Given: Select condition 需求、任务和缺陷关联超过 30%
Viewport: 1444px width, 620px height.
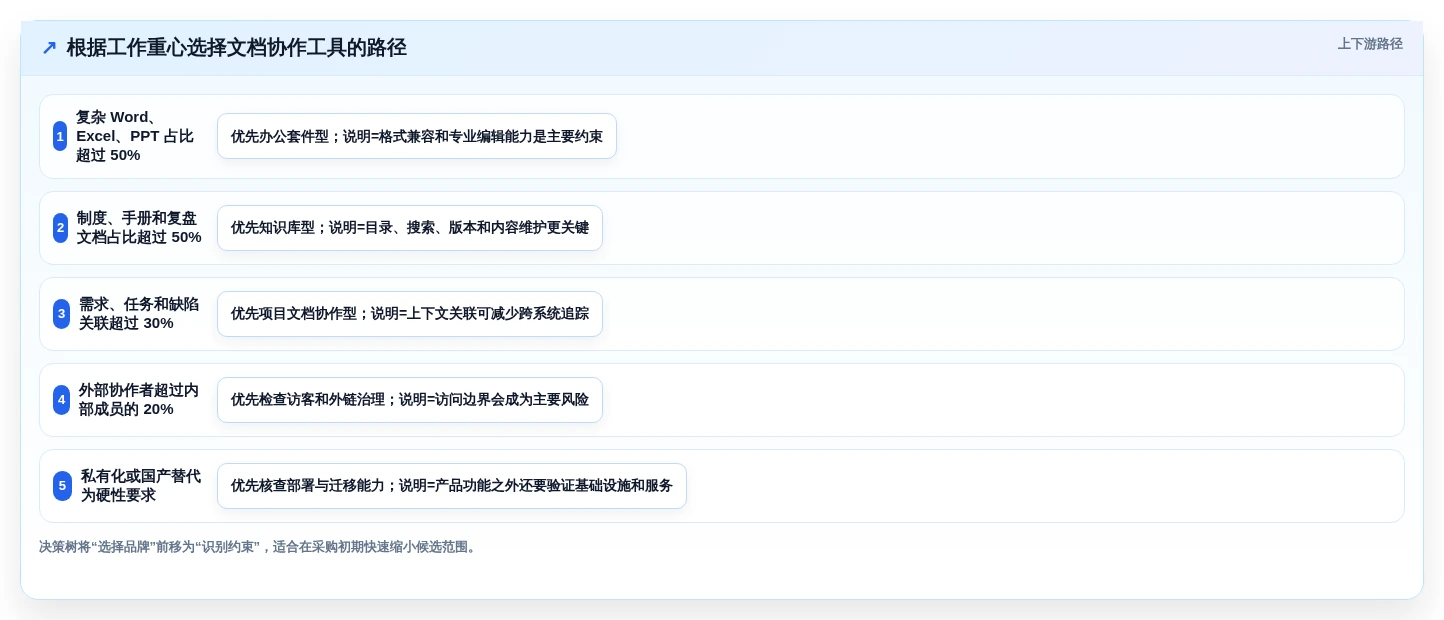Looking at the screenshot, I should pos(139,314).
